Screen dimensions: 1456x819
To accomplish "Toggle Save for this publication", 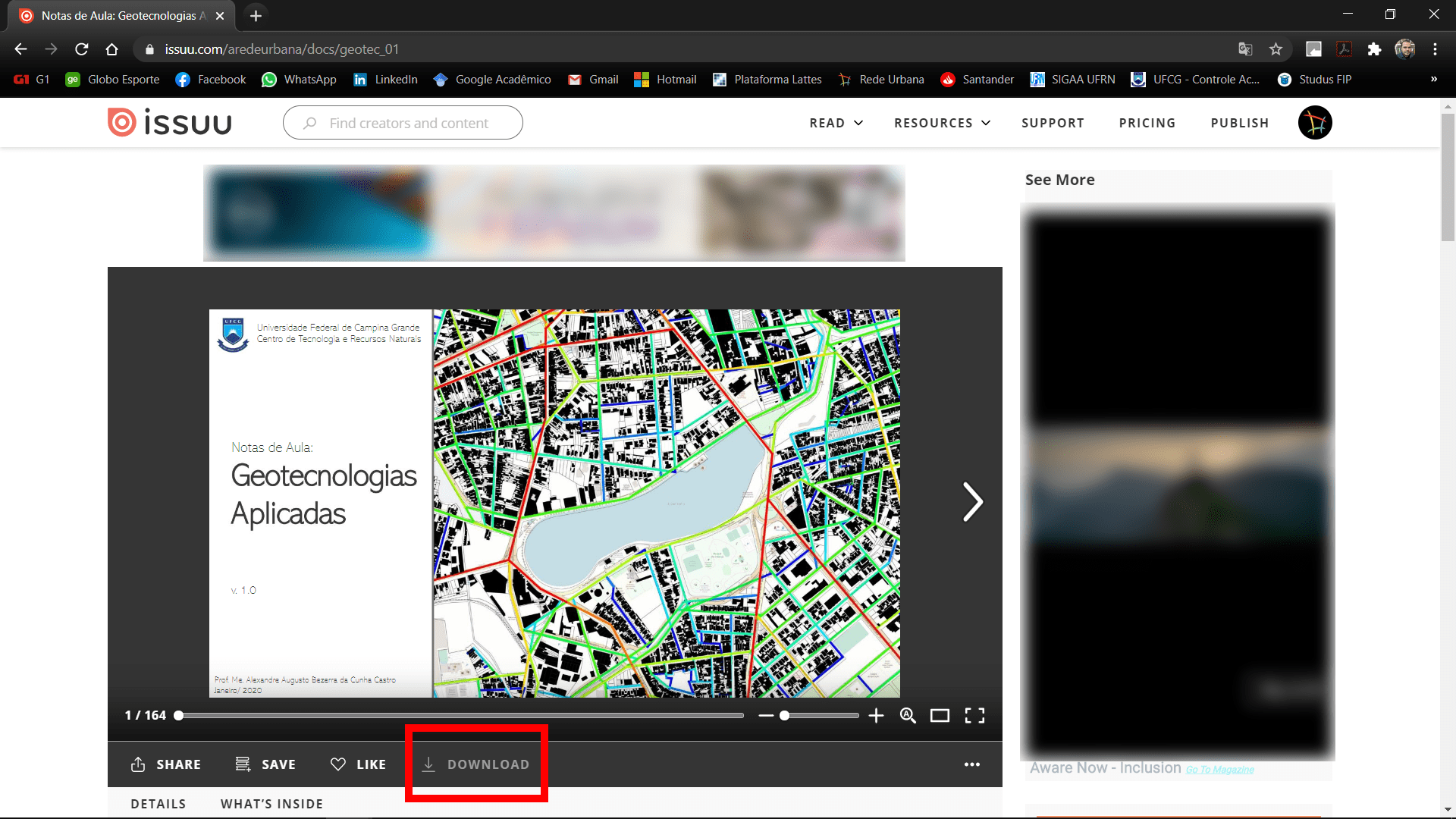I will pyautogui.click(x=265, y=764).
